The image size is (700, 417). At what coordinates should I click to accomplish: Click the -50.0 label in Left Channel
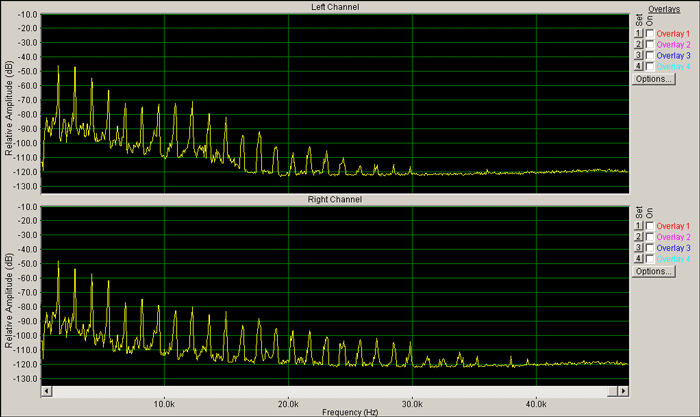coord(28,71)
